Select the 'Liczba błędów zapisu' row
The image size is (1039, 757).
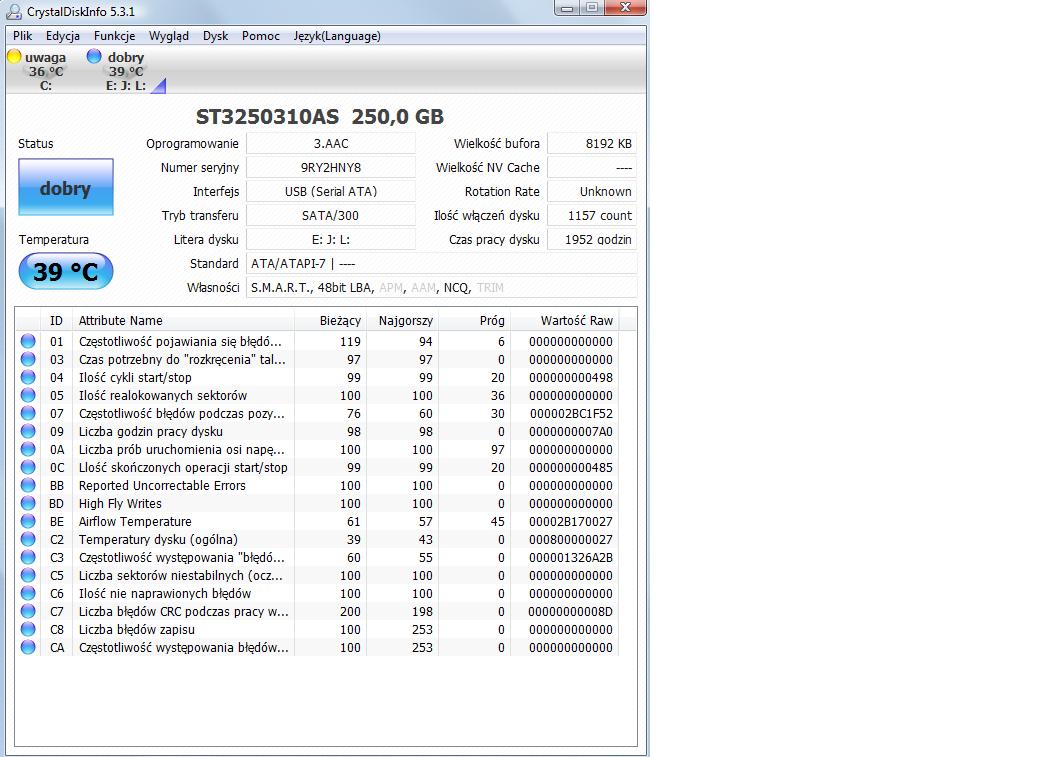(317, 629)
